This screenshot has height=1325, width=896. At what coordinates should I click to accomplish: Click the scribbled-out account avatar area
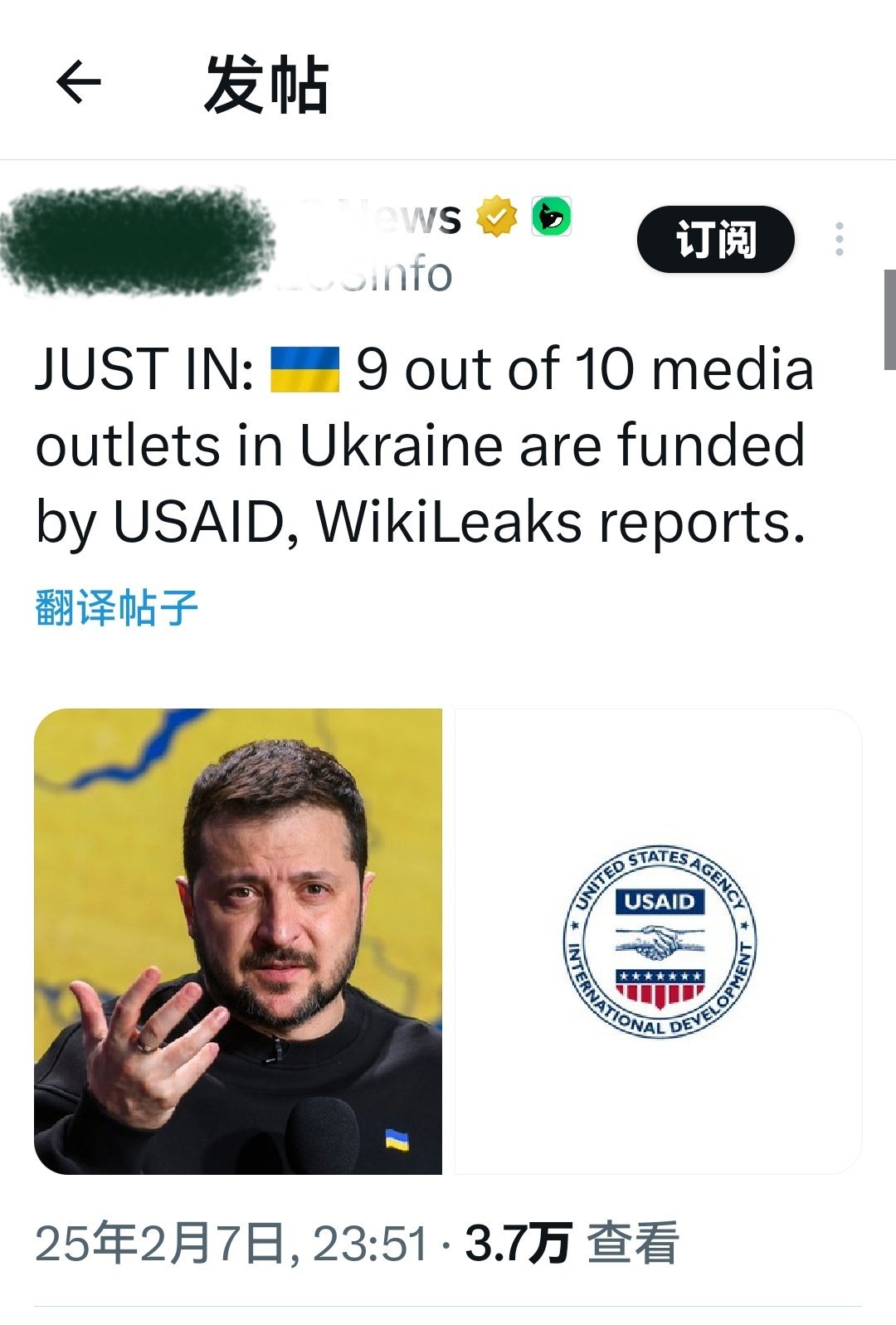coord(137,241)
